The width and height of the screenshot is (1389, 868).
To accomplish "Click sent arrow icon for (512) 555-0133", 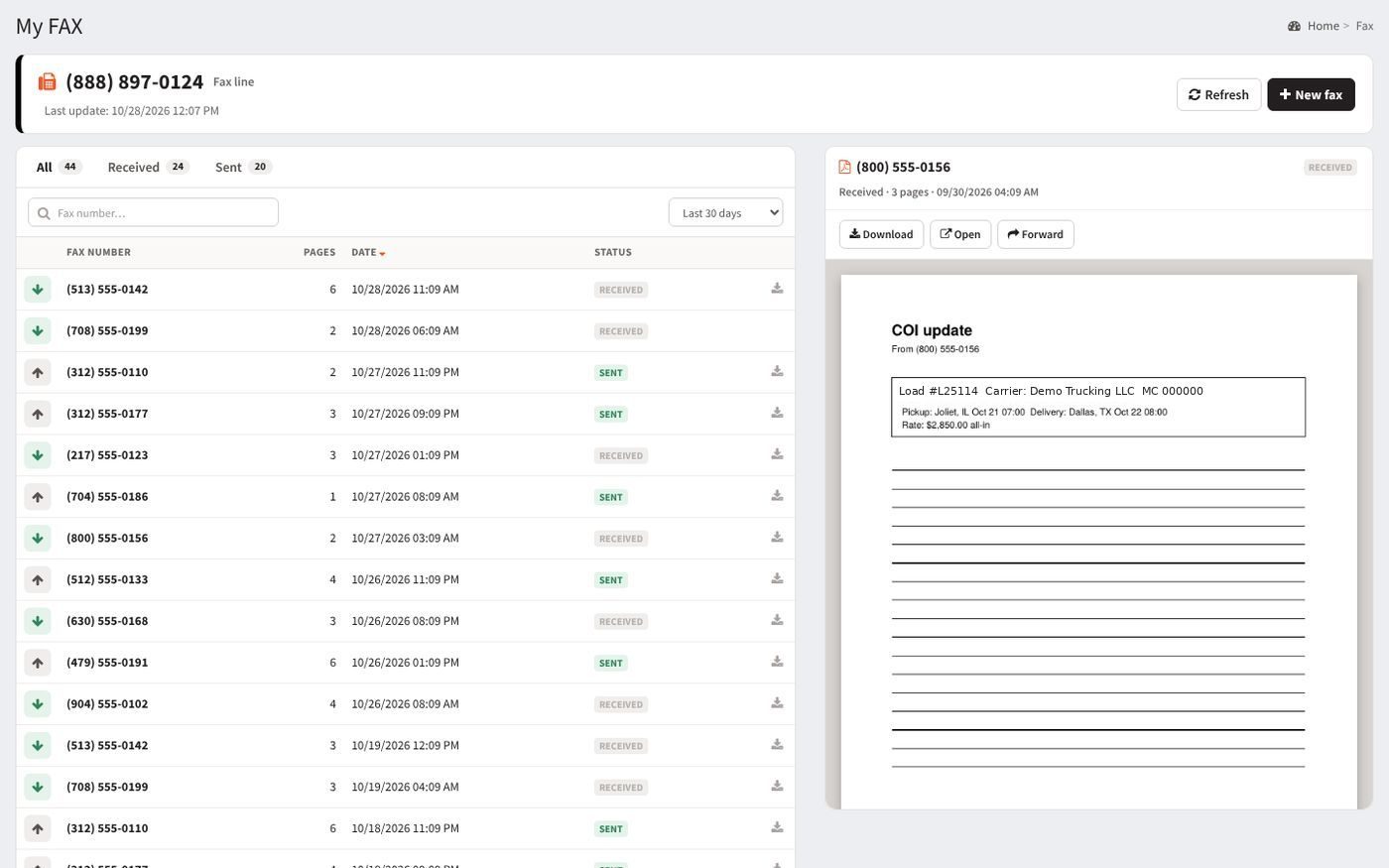I will pos(38,579).
